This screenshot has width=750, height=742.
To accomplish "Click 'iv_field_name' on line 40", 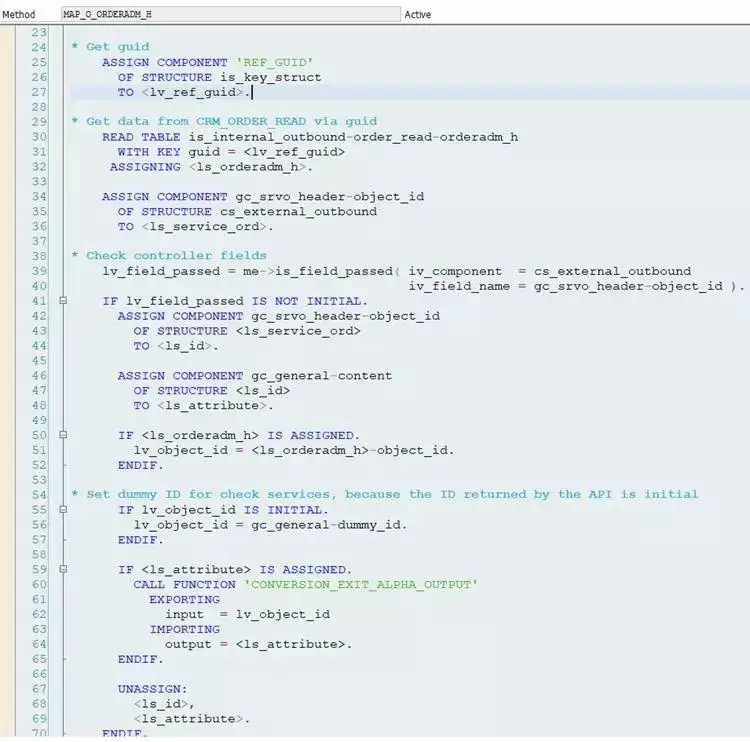I will pyautogui.click(x=459, y=287).
